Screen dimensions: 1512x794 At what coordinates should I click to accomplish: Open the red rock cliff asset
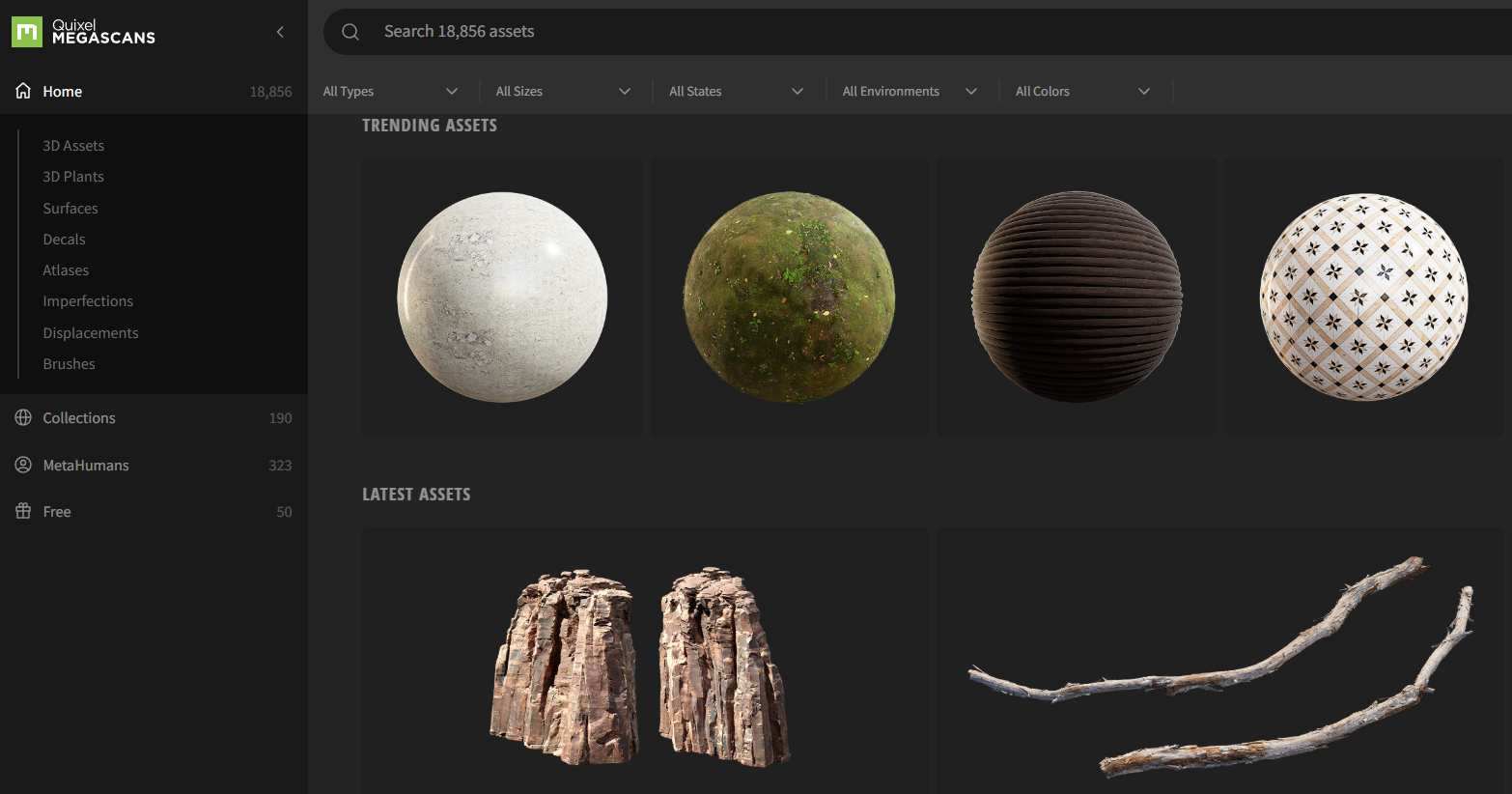coord(644,666)
